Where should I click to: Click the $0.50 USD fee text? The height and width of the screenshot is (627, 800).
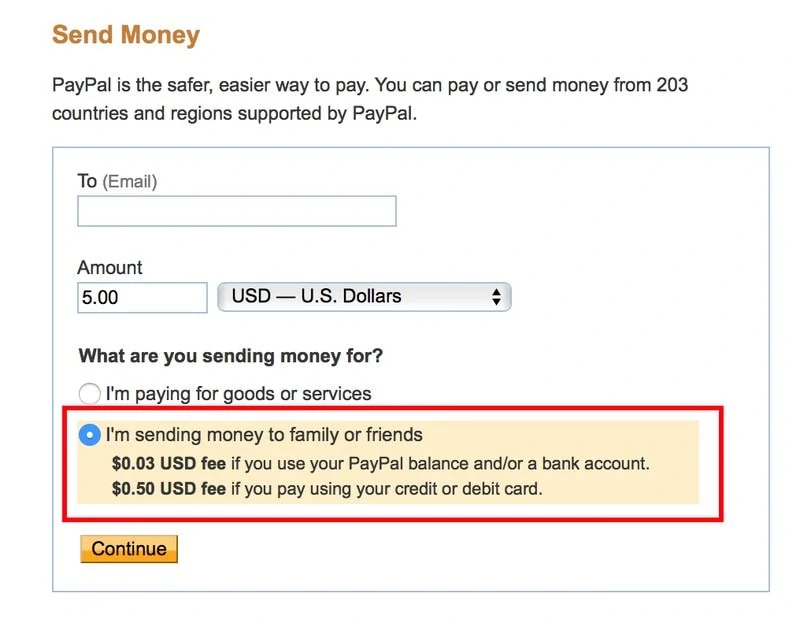tap(169, 489)
